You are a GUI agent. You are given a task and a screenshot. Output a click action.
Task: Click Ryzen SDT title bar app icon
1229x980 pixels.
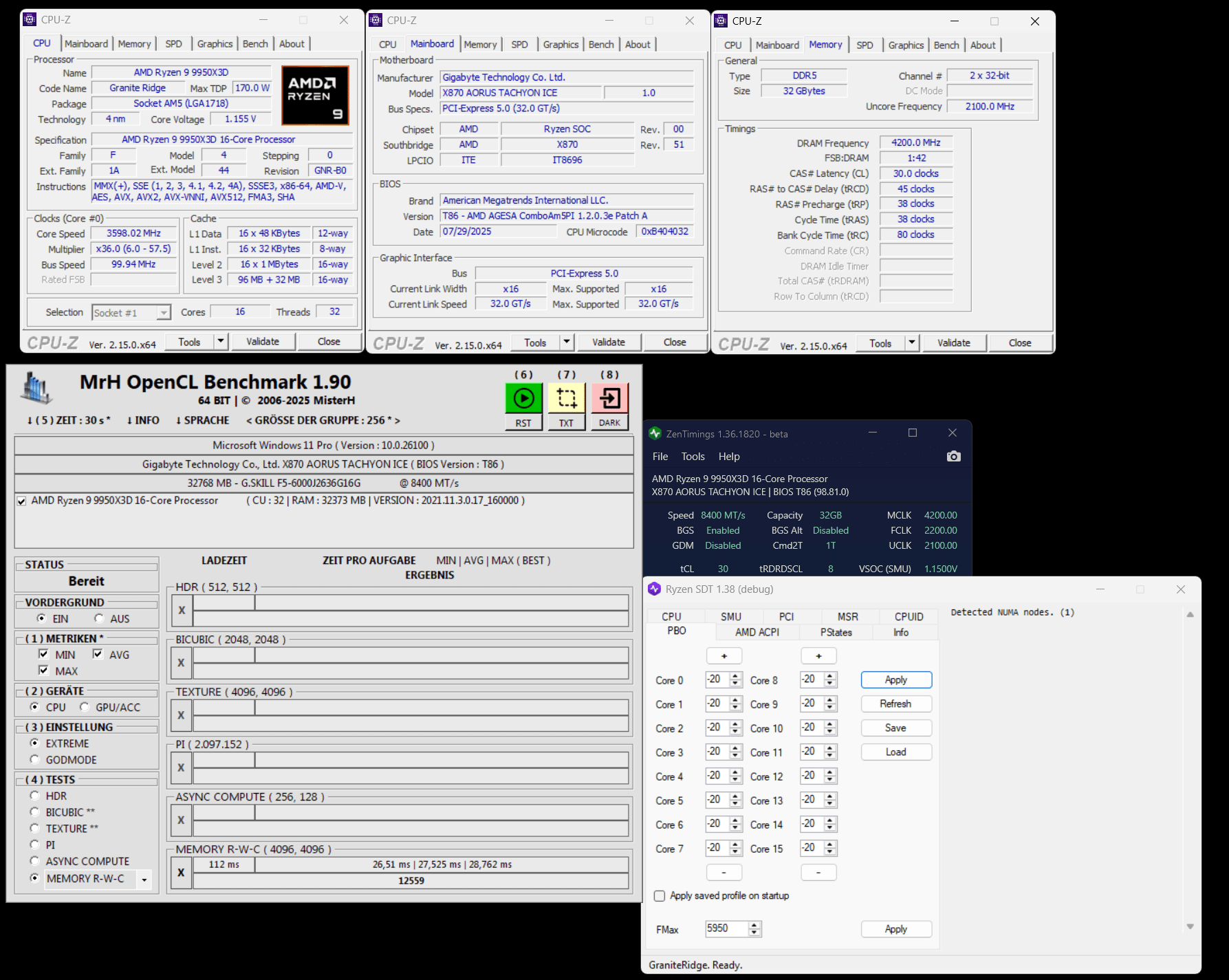(654, 589)
